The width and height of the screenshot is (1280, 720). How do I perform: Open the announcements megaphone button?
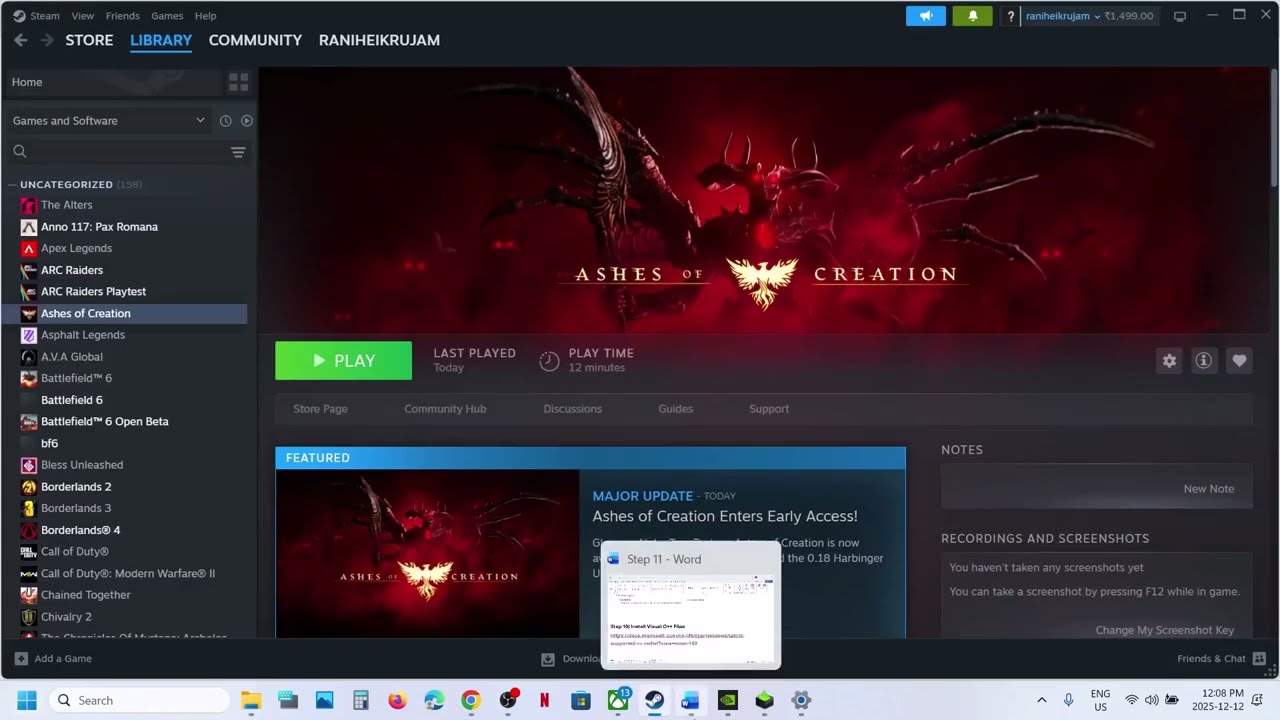point(925,16)
